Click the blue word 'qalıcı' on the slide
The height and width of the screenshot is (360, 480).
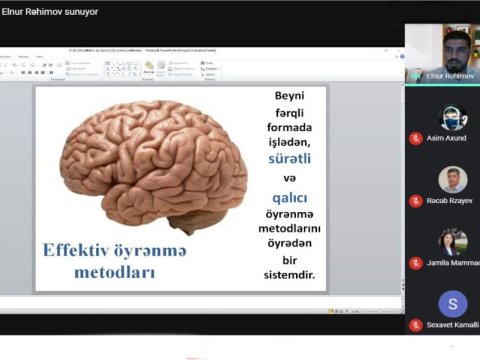[x=290, y=198]
